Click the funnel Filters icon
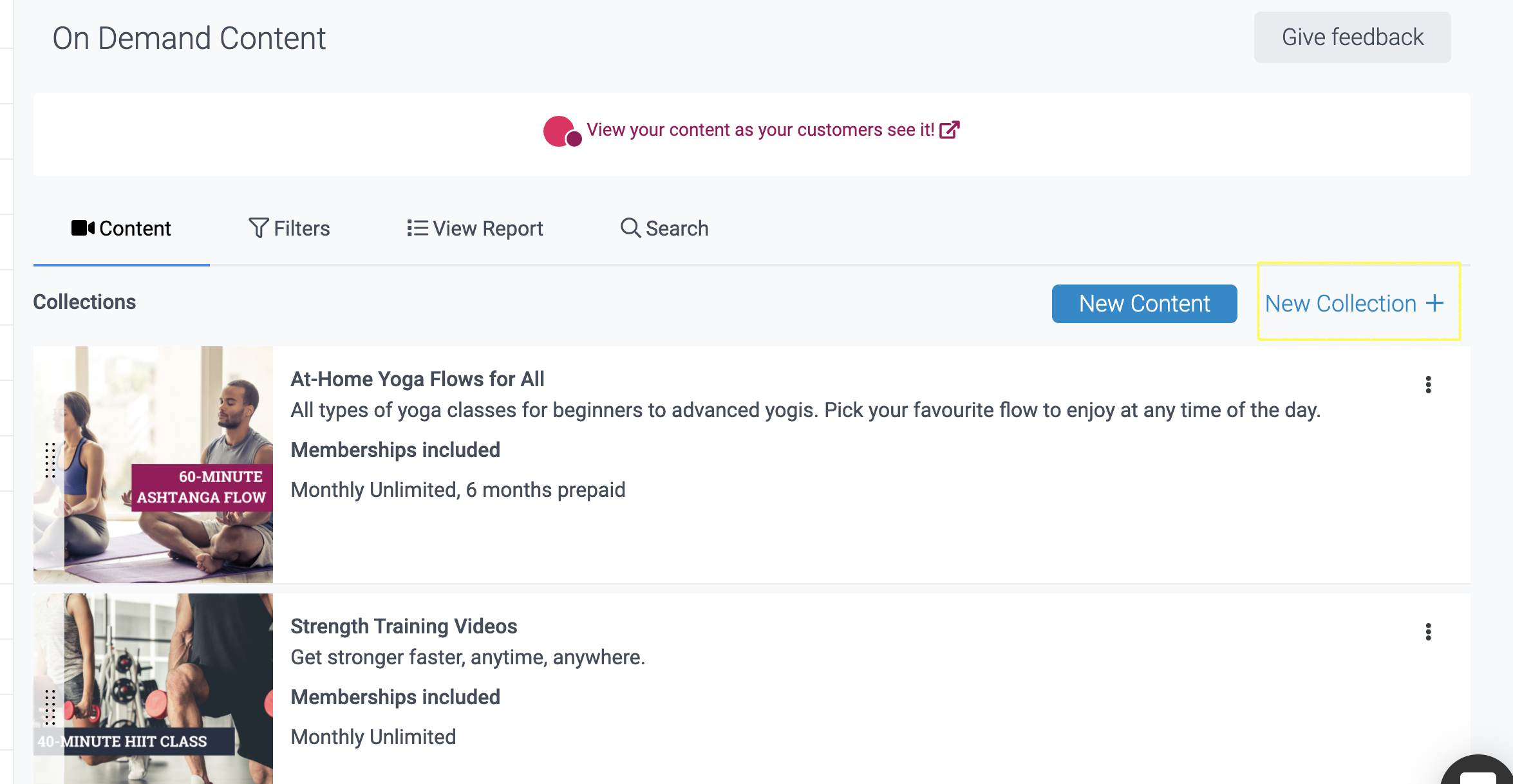Viewport: 1513px width, 784px height. tap(258, 228)
